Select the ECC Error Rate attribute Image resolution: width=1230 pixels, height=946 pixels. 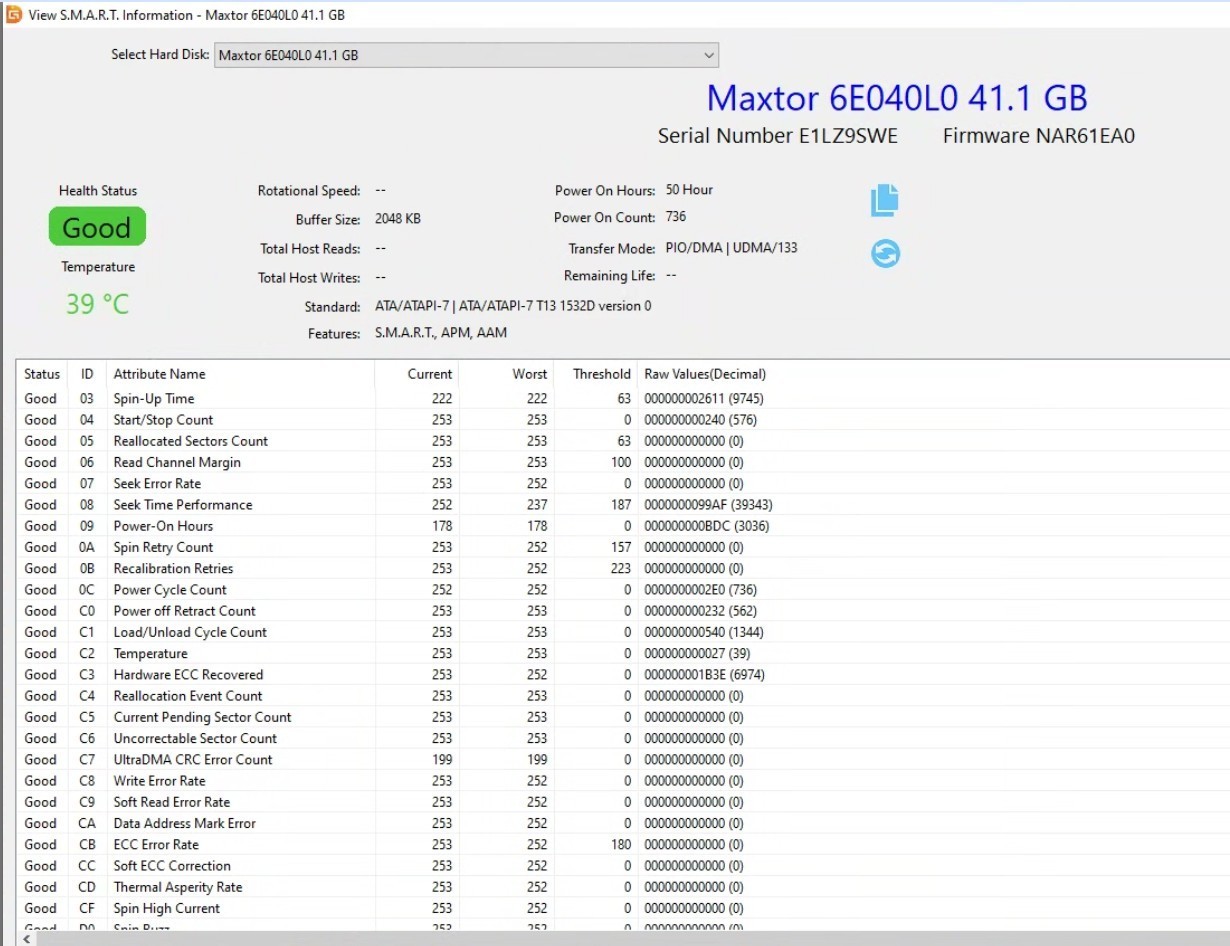click(x=624, y=844)
